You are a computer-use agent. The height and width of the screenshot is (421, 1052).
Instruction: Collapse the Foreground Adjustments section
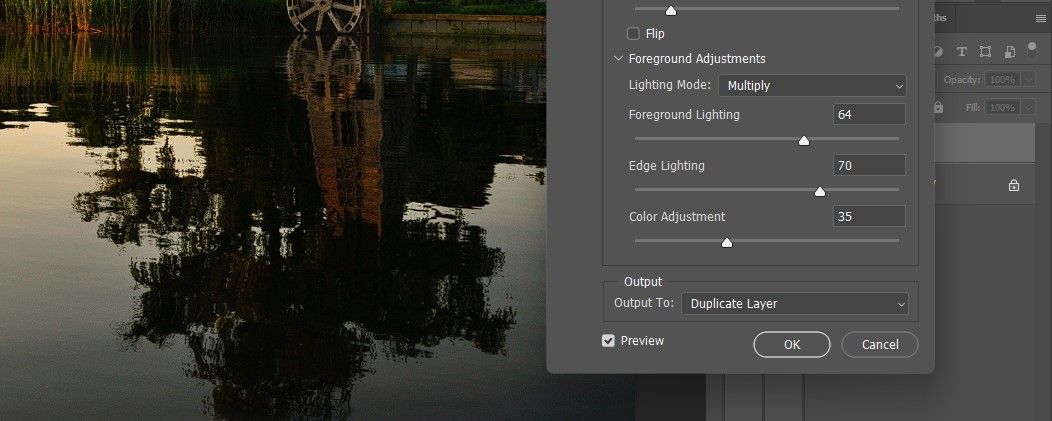[x=618, y=59]
